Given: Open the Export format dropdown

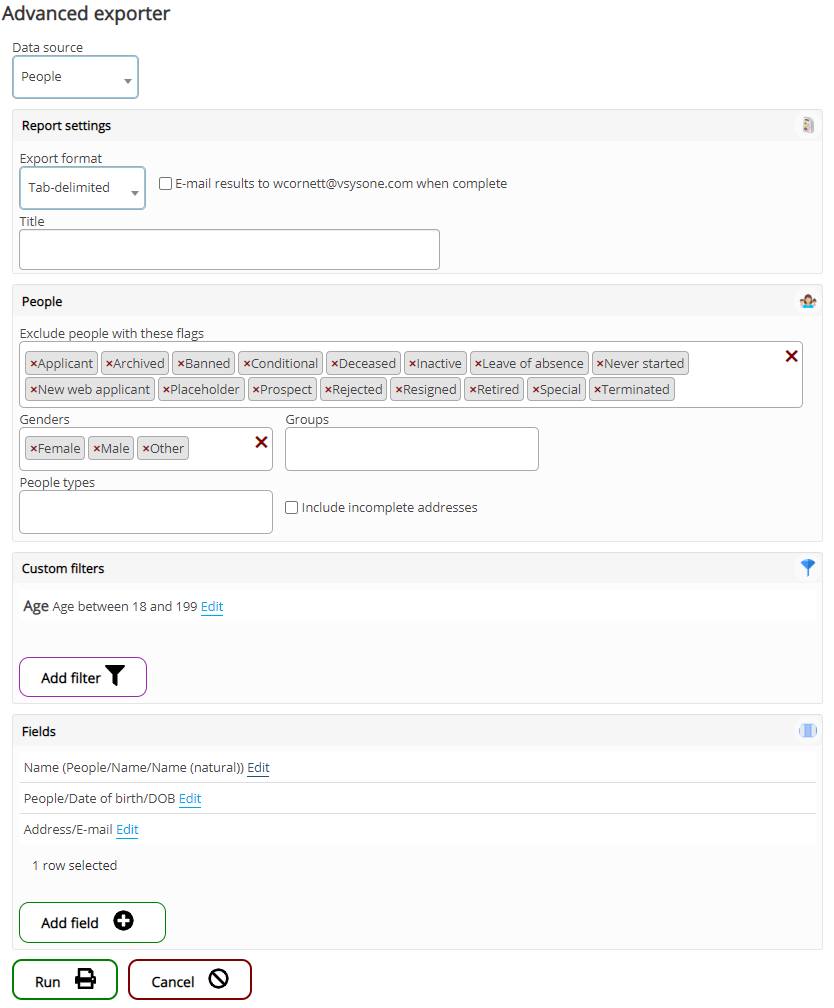Looking at the screenshot, I should 82,188.
